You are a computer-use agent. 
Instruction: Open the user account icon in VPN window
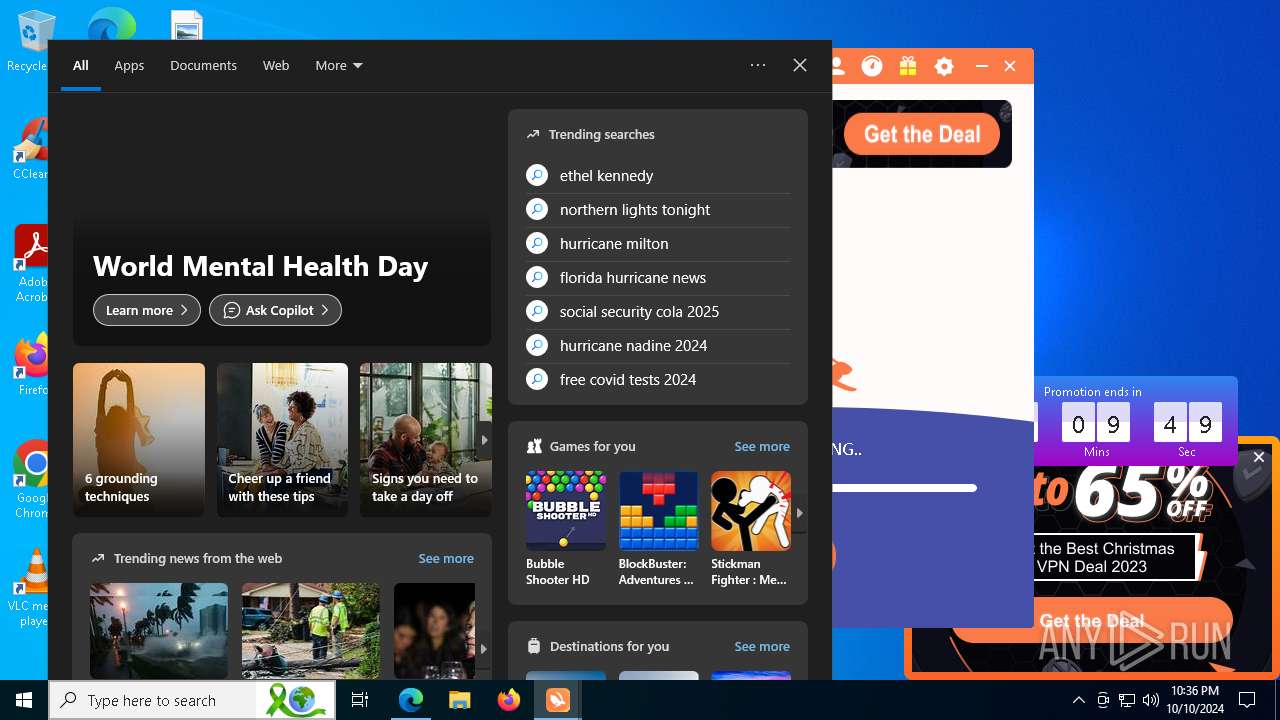tap(838, 66)
